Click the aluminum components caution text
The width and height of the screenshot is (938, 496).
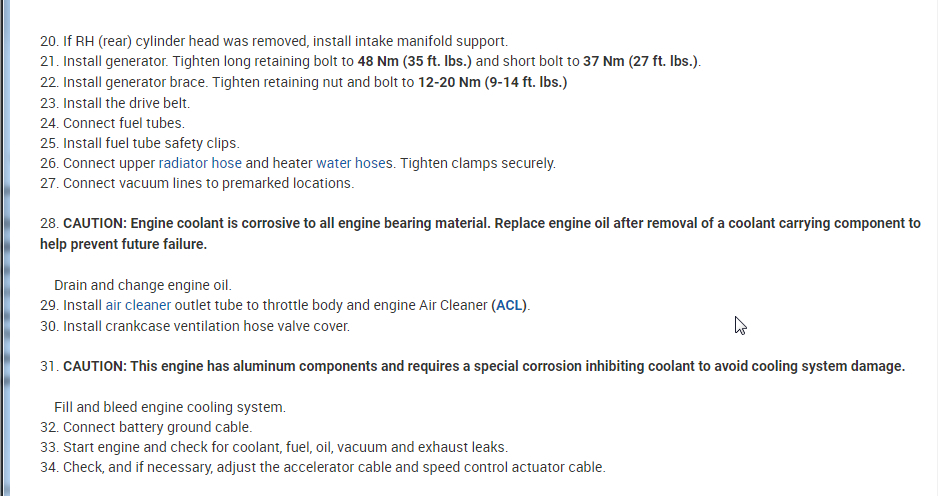coord(484,366)
